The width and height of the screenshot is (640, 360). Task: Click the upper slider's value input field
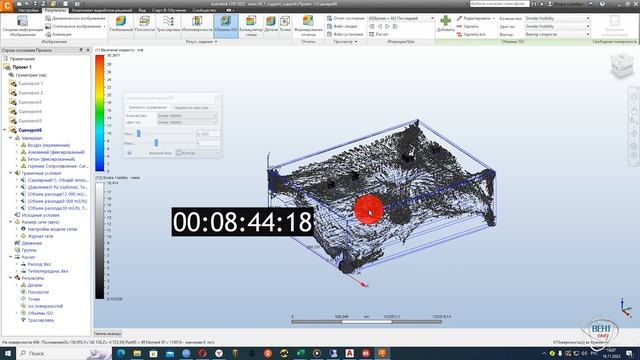[208, 133]
